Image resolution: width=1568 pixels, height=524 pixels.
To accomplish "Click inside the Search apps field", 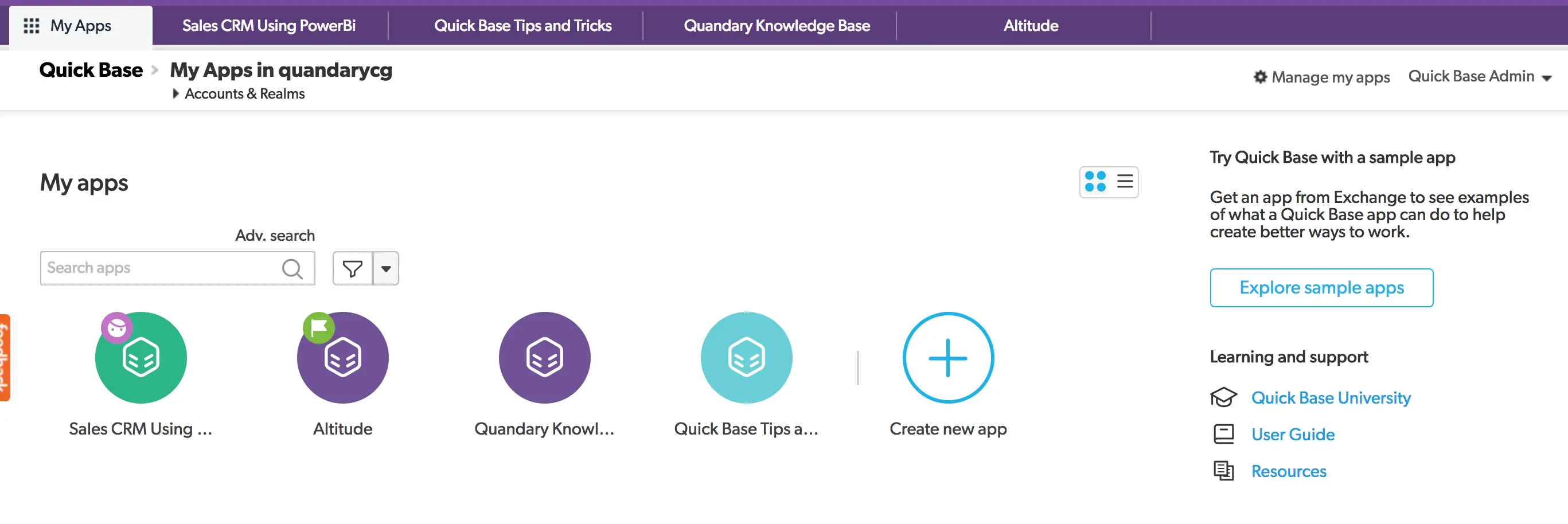I will (x=158, y=268).
